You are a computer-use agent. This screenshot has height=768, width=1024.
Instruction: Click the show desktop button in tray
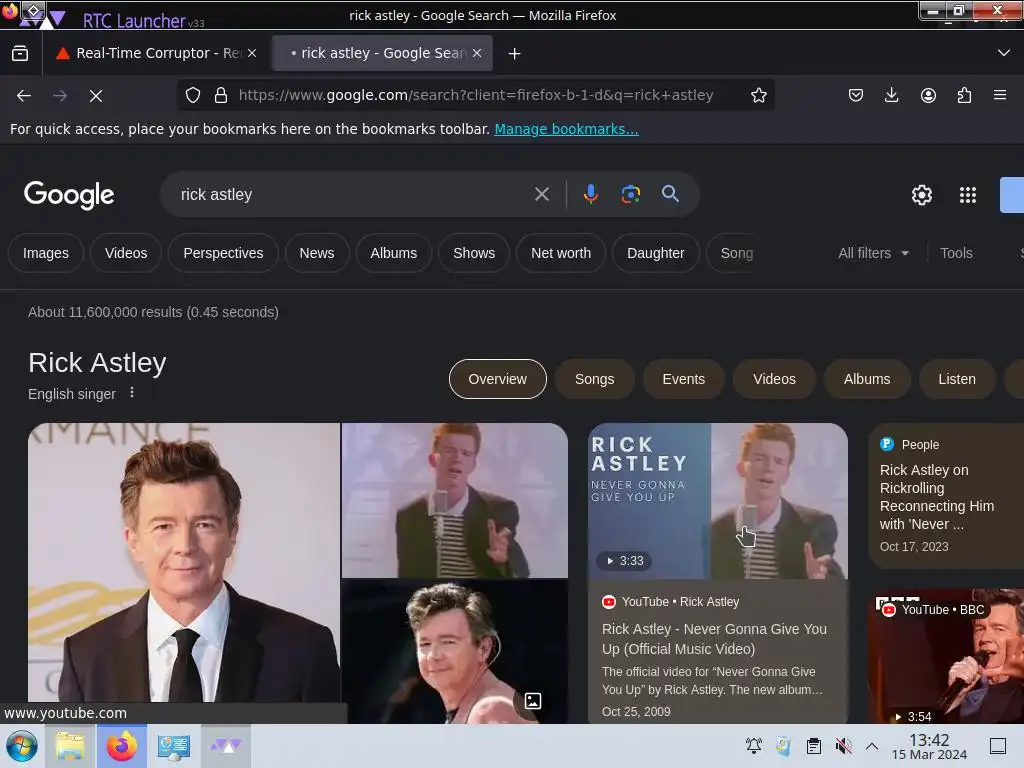(x=998, y=746)
